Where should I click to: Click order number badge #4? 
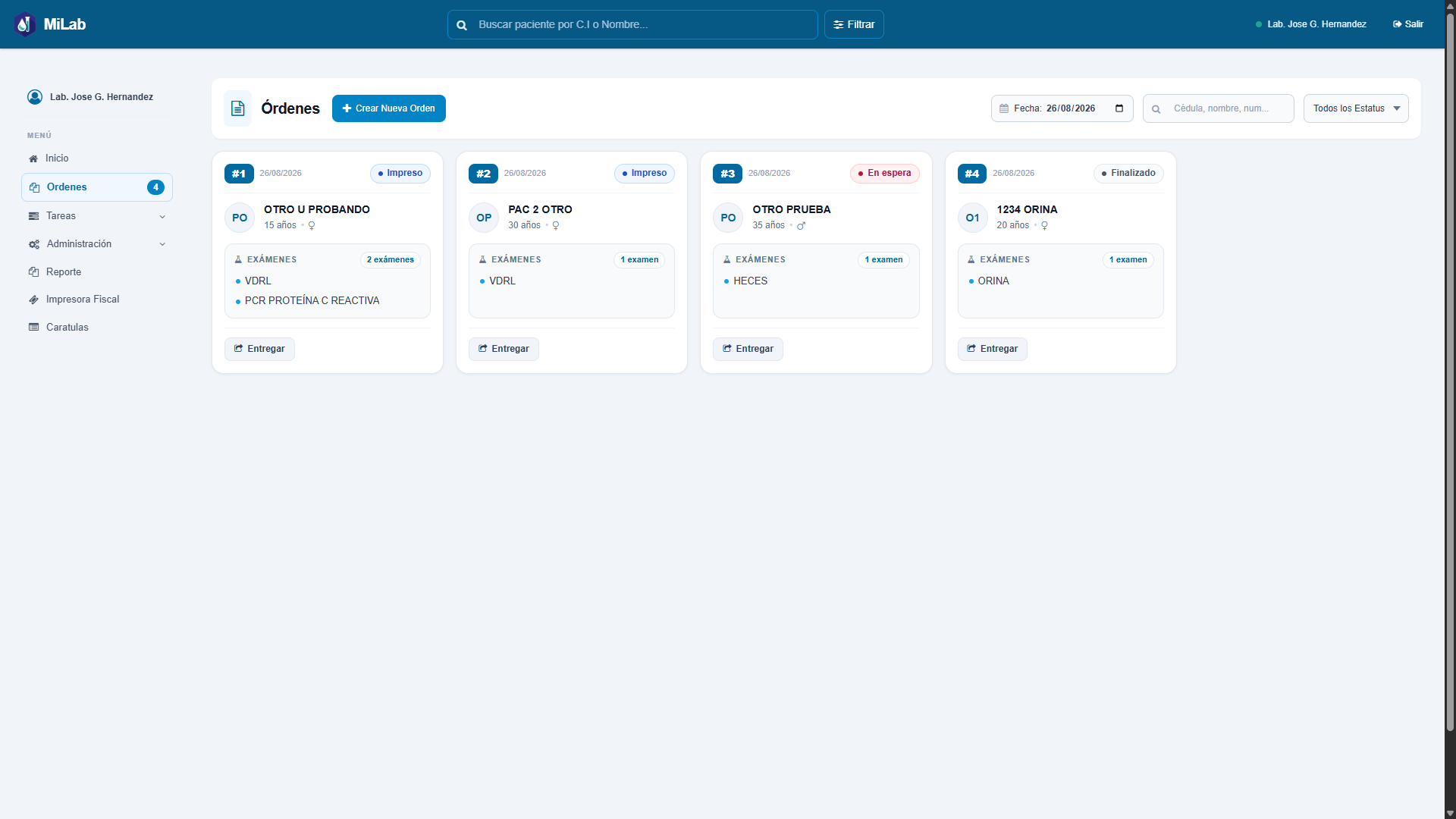[972, 174]
